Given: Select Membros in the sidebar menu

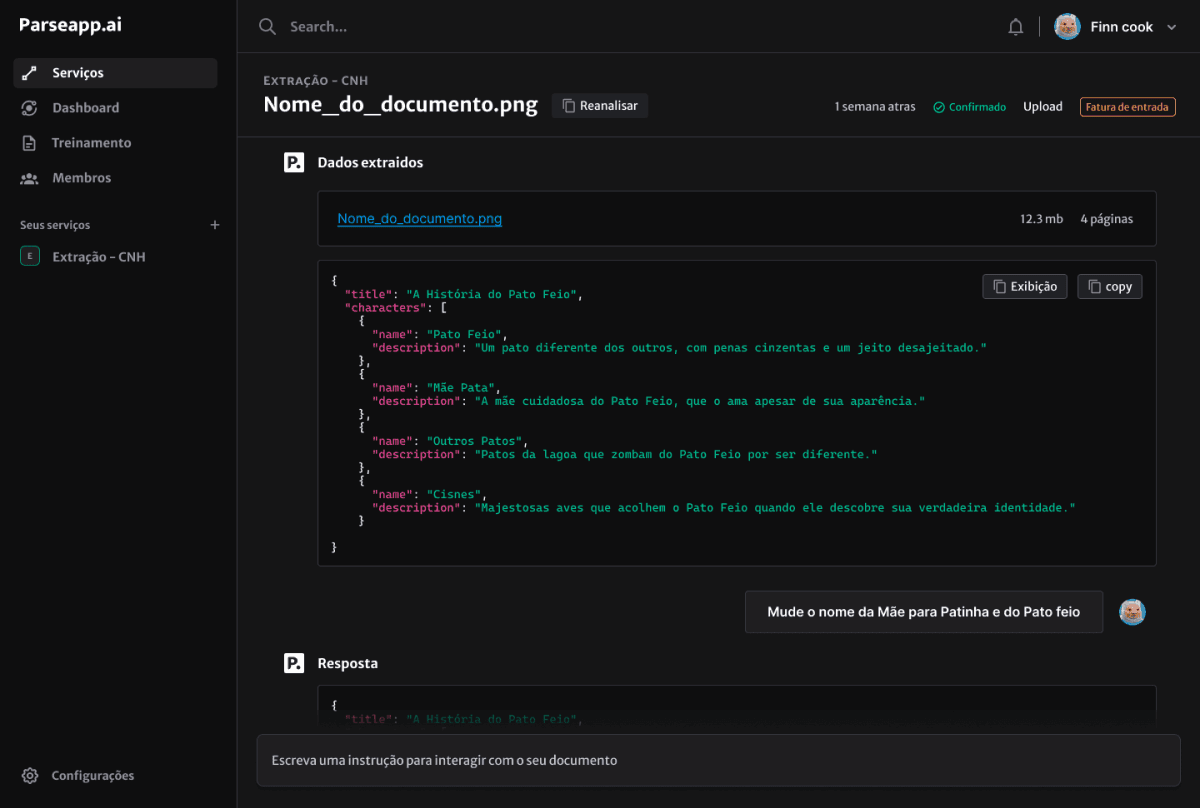Looking at the screenshot, I should pos(82,177).
